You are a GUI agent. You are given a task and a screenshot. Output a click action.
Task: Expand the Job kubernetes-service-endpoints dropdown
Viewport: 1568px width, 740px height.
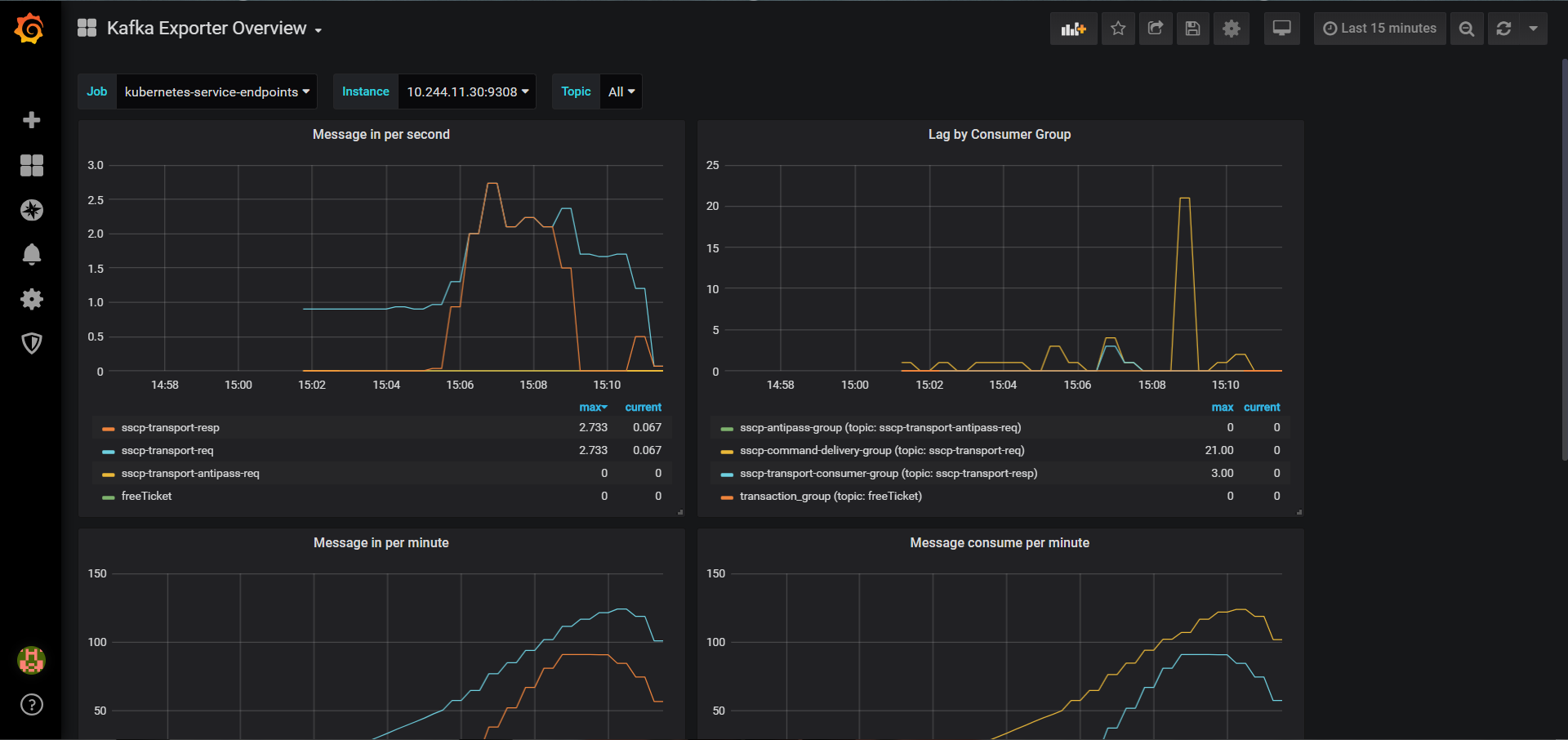(216, 91)
